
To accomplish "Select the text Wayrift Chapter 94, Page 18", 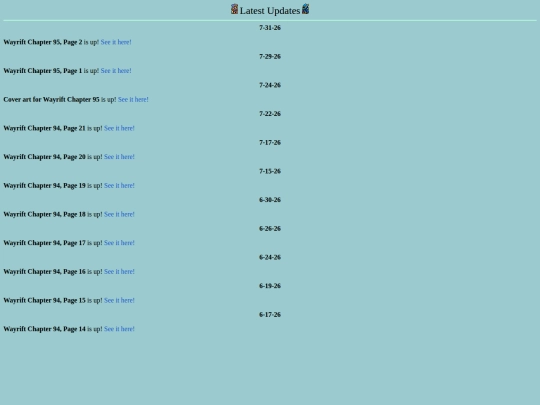I will coord(44,214).
